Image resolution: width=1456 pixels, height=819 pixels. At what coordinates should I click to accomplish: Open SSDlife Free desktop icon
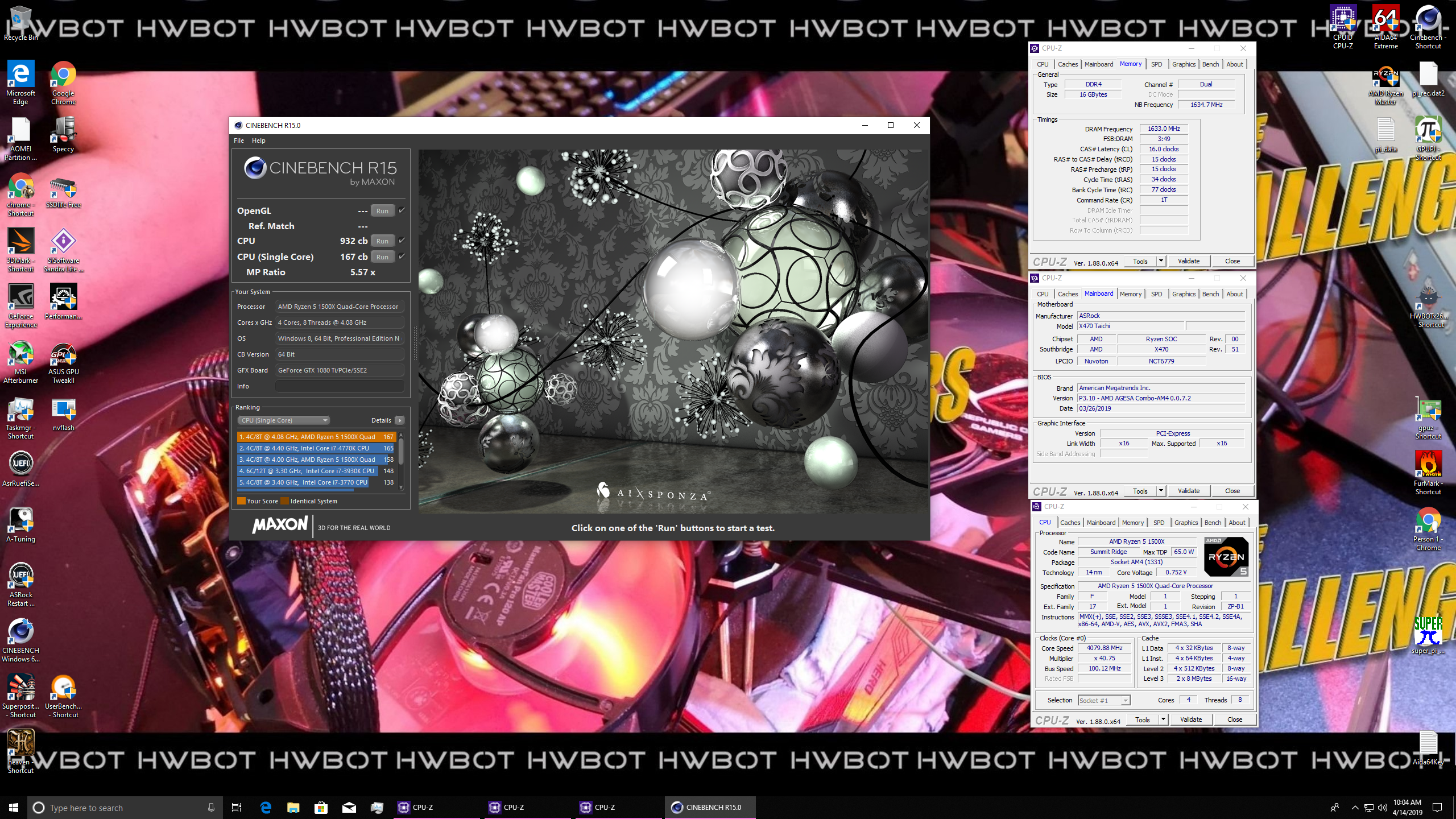(x=63, y=192)
